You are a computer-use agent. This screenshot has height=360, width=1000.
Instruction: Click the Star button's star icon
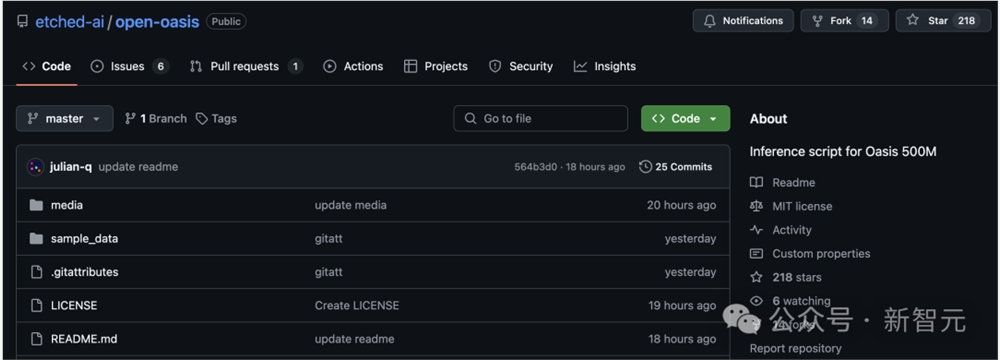pyautogui.click(x=913, y=20)
